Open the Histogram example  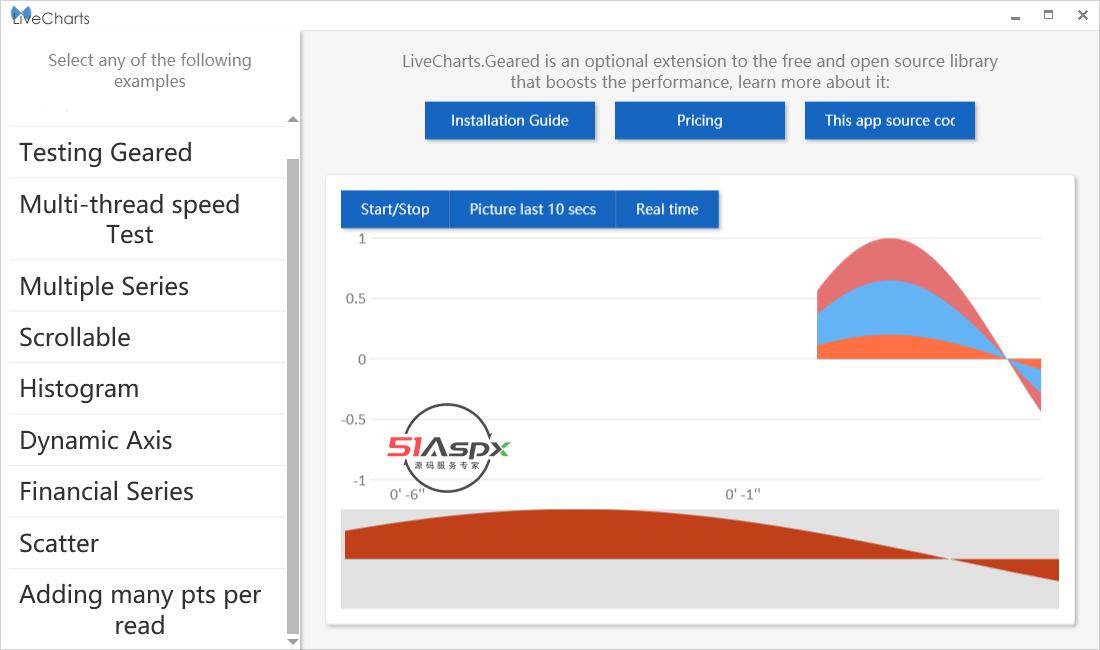tap(147, 388)
